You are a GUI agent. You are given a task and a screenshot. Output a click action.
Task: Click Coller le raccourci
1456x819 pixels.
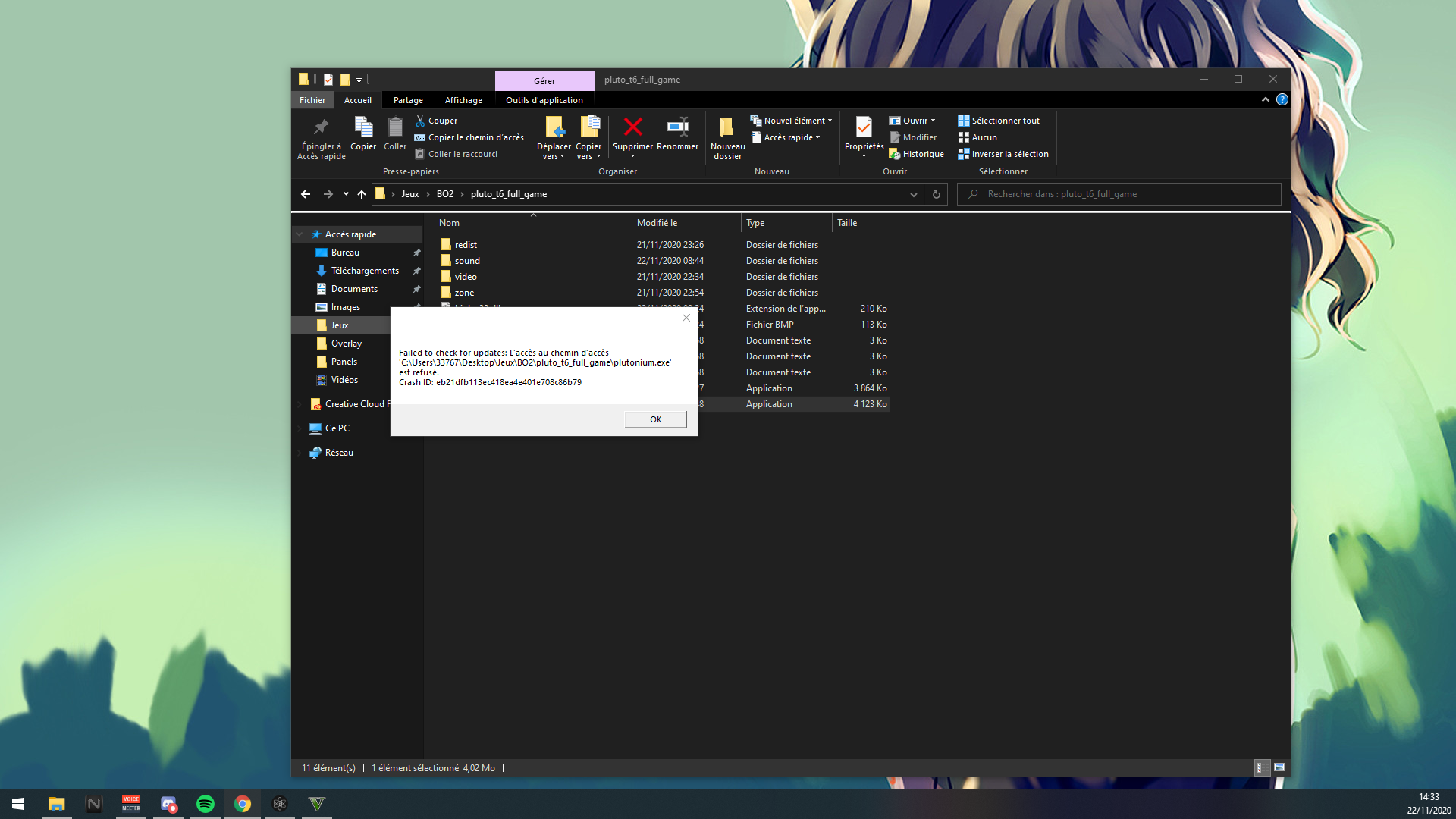point(456,154)
